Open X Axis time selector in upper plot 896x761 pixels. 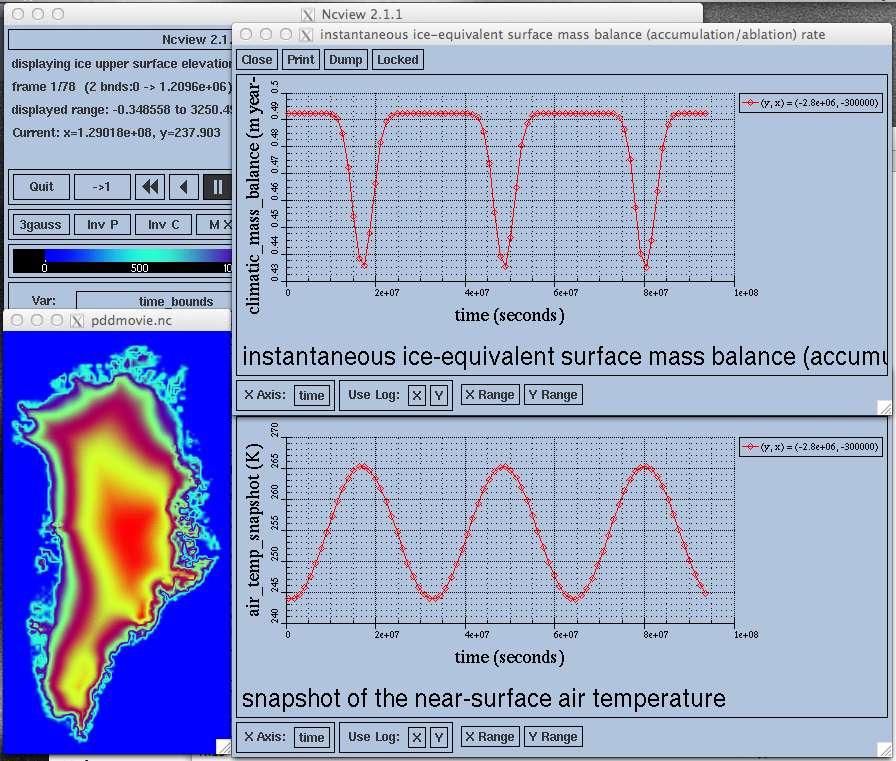click(x=311, y=395)
